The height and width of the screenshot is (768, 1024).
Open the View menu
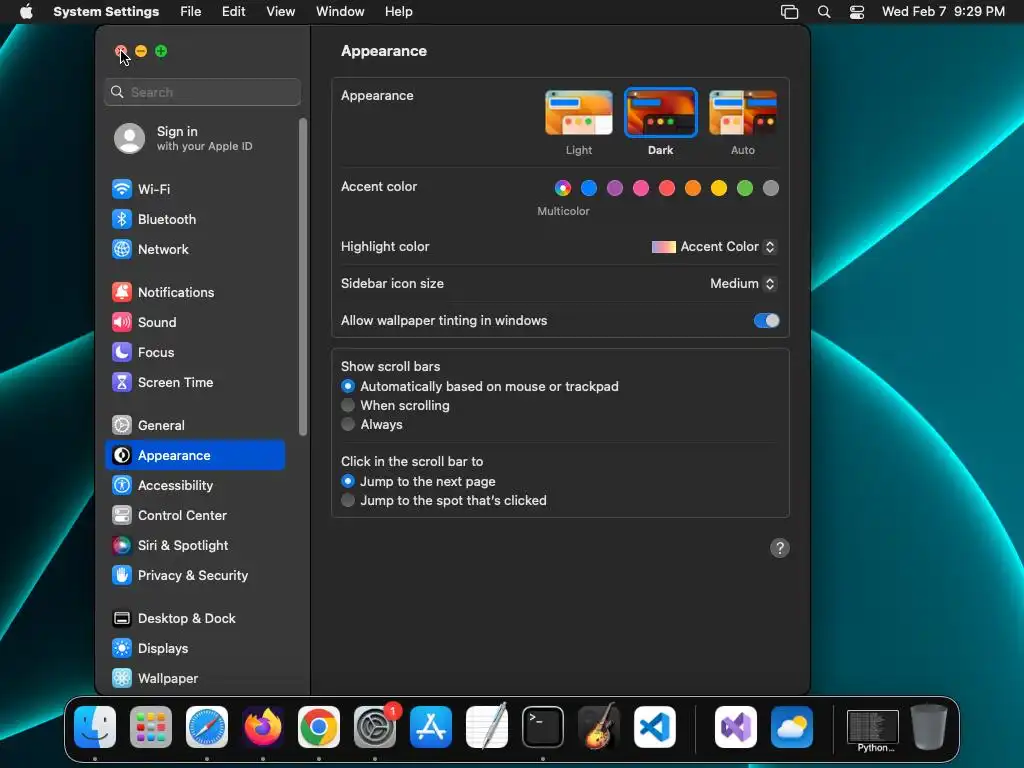[281, 12]
